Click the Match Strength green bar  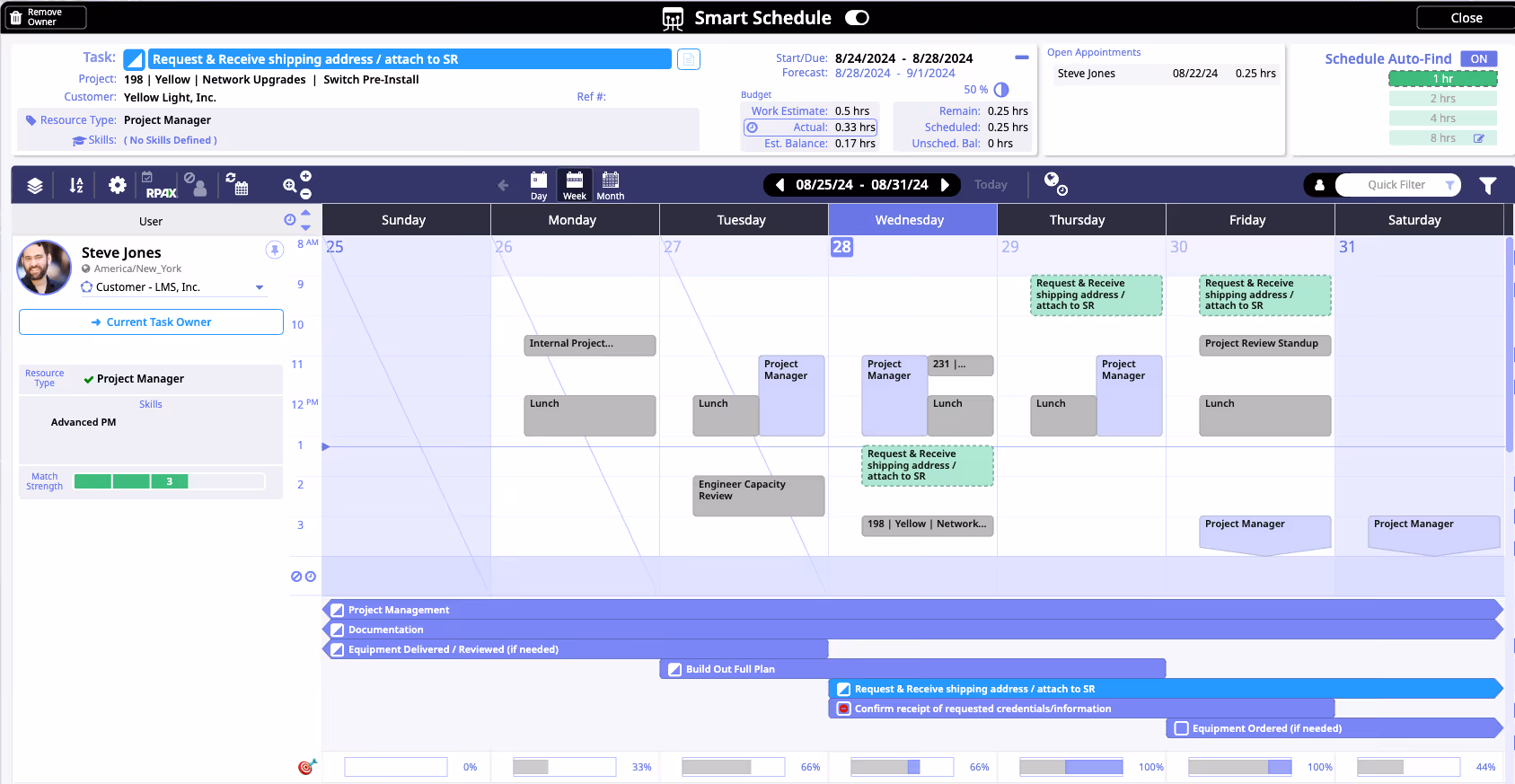[131, 481]
